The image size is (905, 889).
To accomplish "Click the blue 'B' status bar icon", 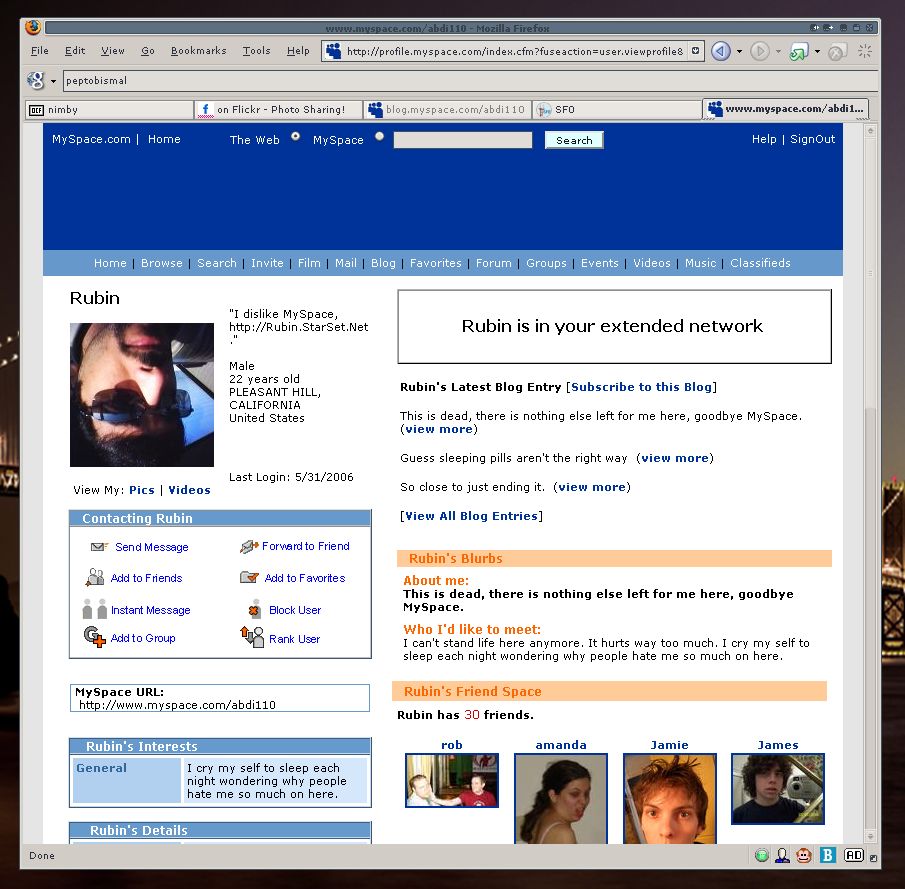I will pyautogui.click(x=828, y=855).
